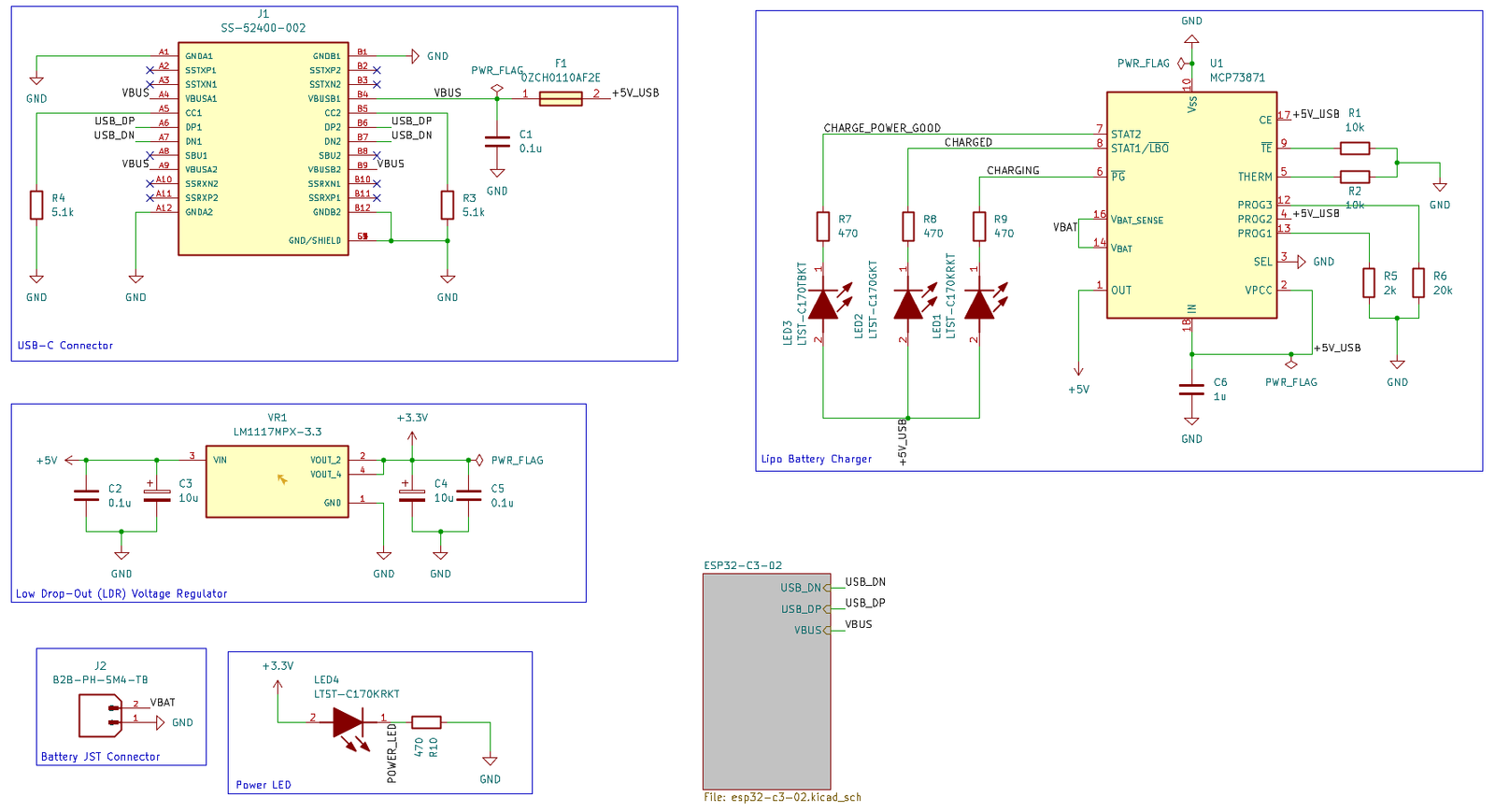Screen dimensions: 1495x812
Task: Select LED3 diode symbol
Action: [x=823, y=304]
